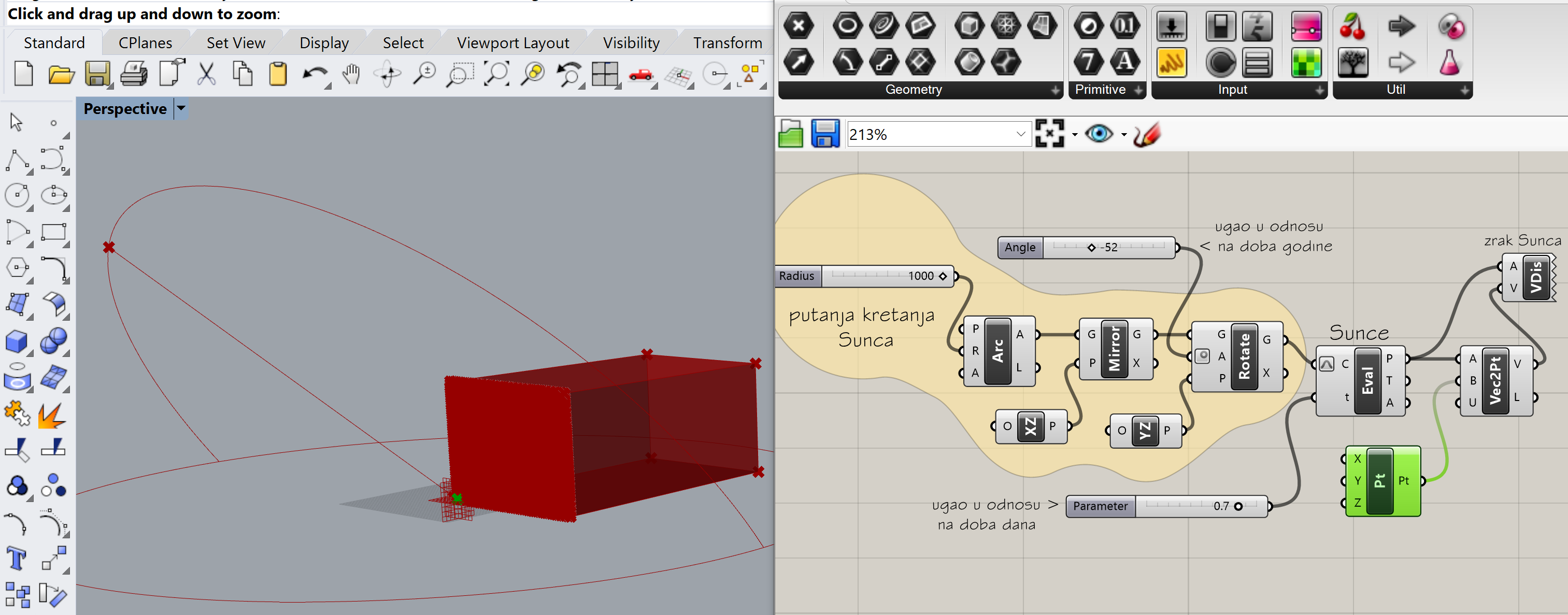The width and height of the screenshot is (1568, 615).
Task: Switch to the CPlanes tab
Action: coord(145,42)
